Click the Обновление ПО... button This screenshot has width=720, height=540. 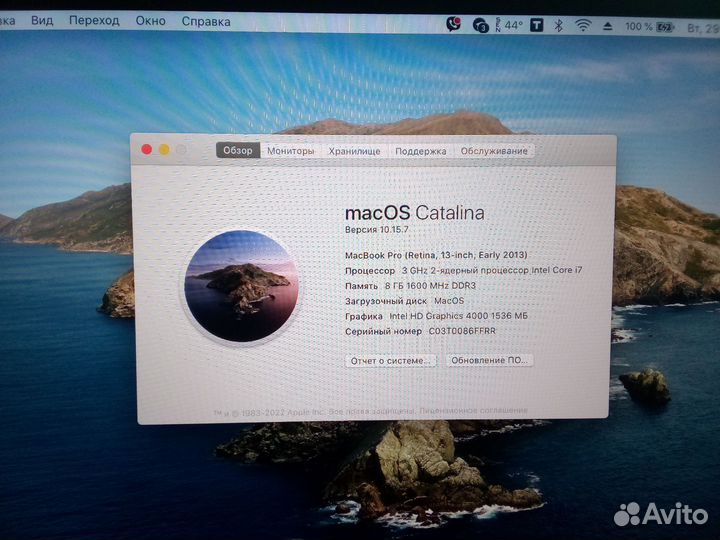pyautogui.click(x=490, y=360)
